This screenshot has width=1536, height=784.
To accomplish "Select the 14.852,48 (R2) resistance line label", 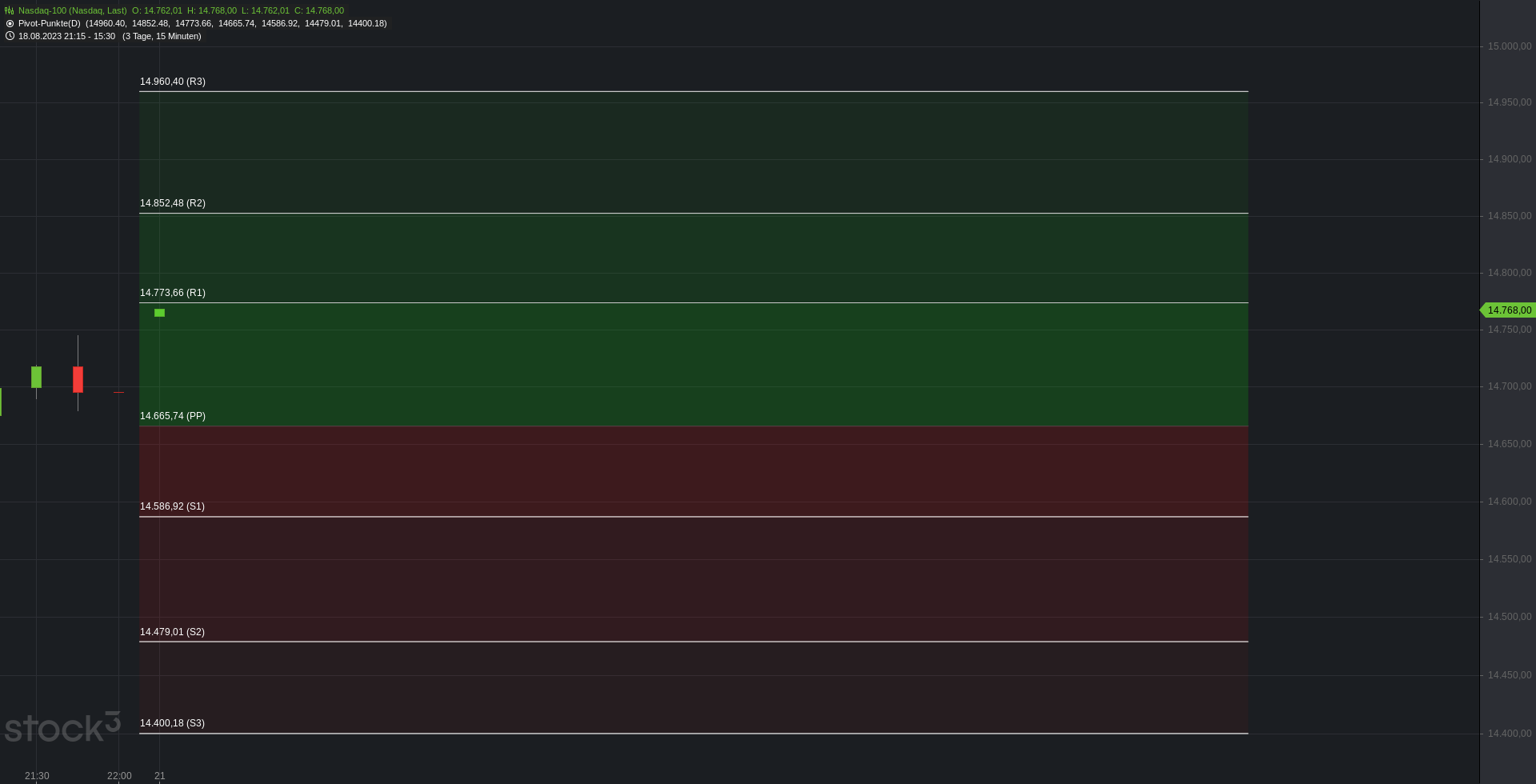I will click(x=173, y=203).
